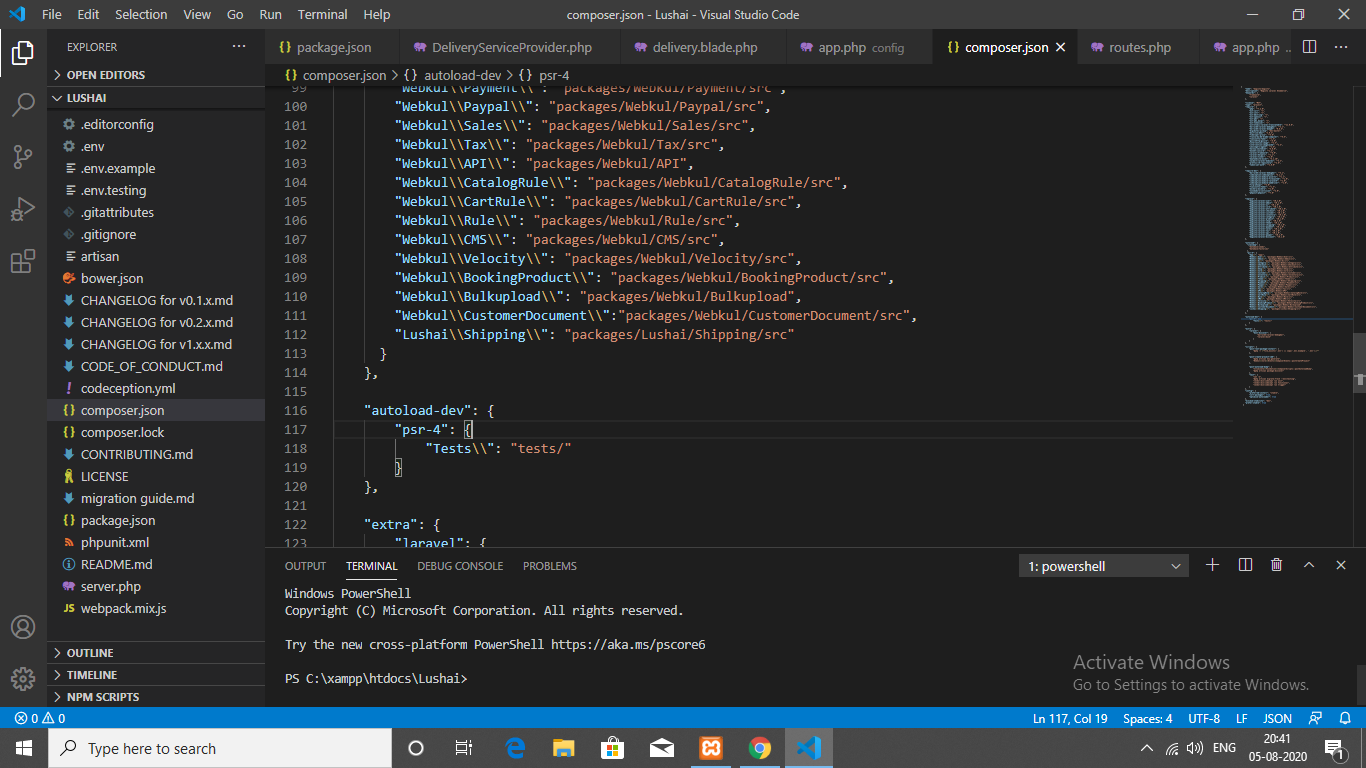Show hidden system tray icons
Image resolution: width=1366 pixels, height=768 pixels.
[x=1147, y=748]
